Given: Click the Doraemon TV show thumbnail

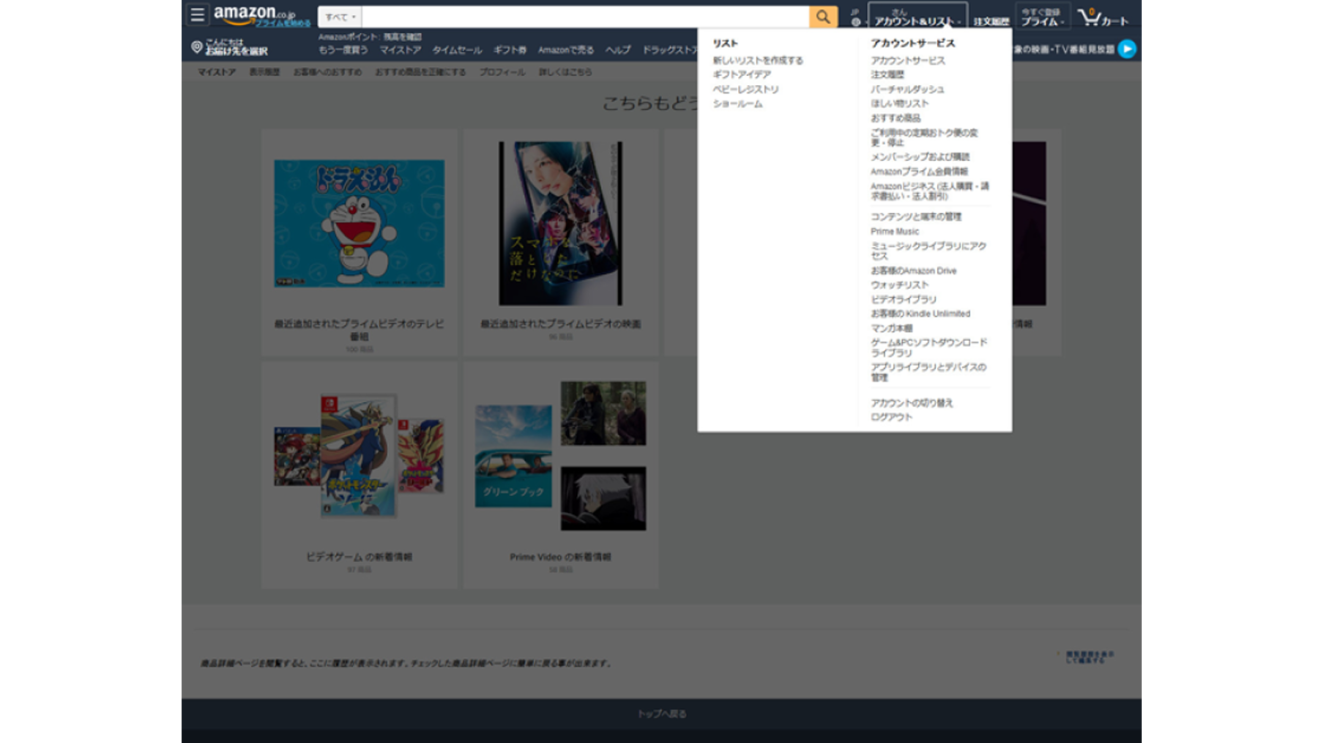Looking at the screenshot, I should [359, 224].
